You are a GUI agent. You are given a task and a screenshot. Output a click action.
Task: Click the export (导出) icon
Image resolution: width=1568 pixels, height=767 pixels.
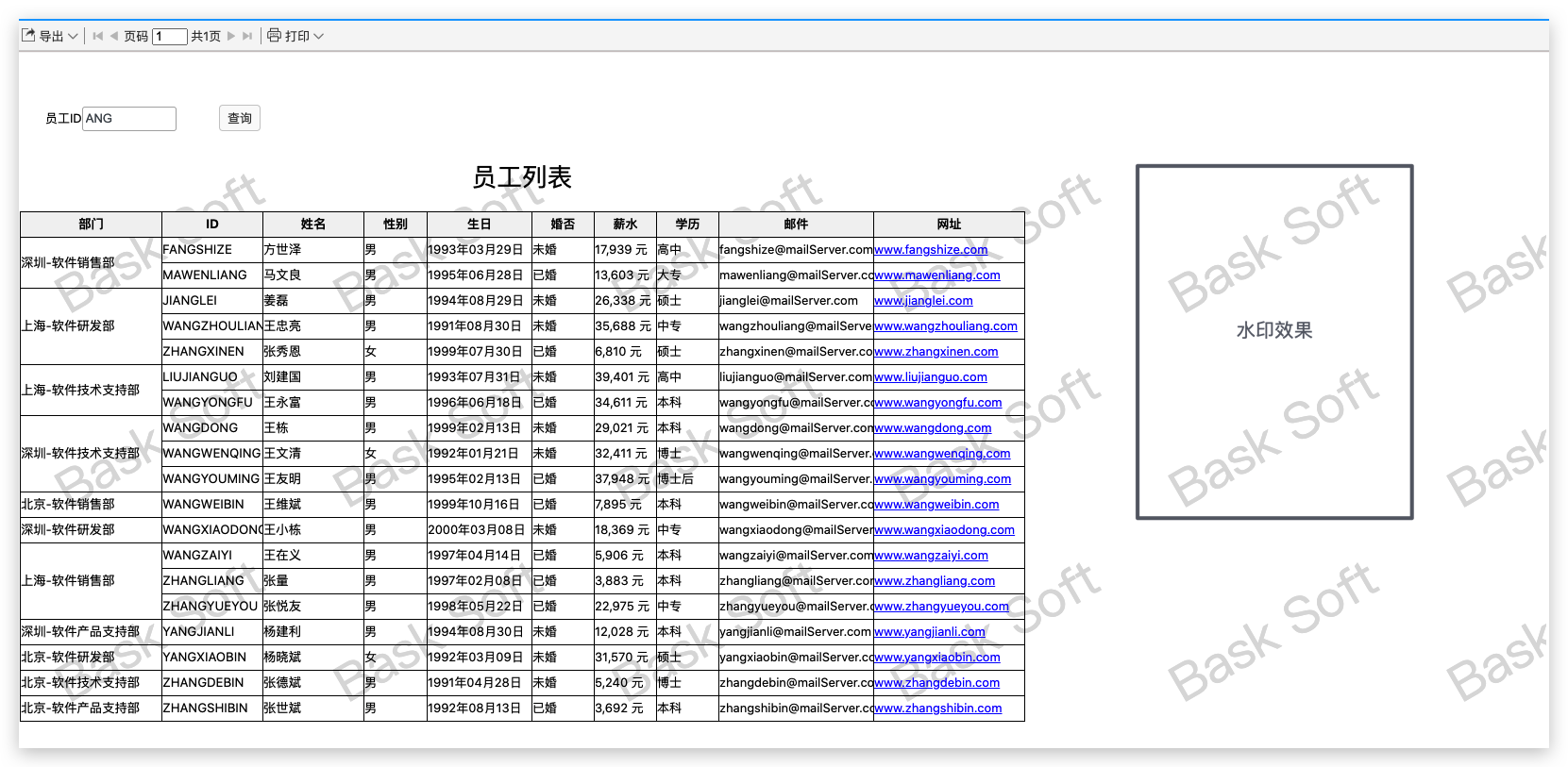click(x=28, y=36)
